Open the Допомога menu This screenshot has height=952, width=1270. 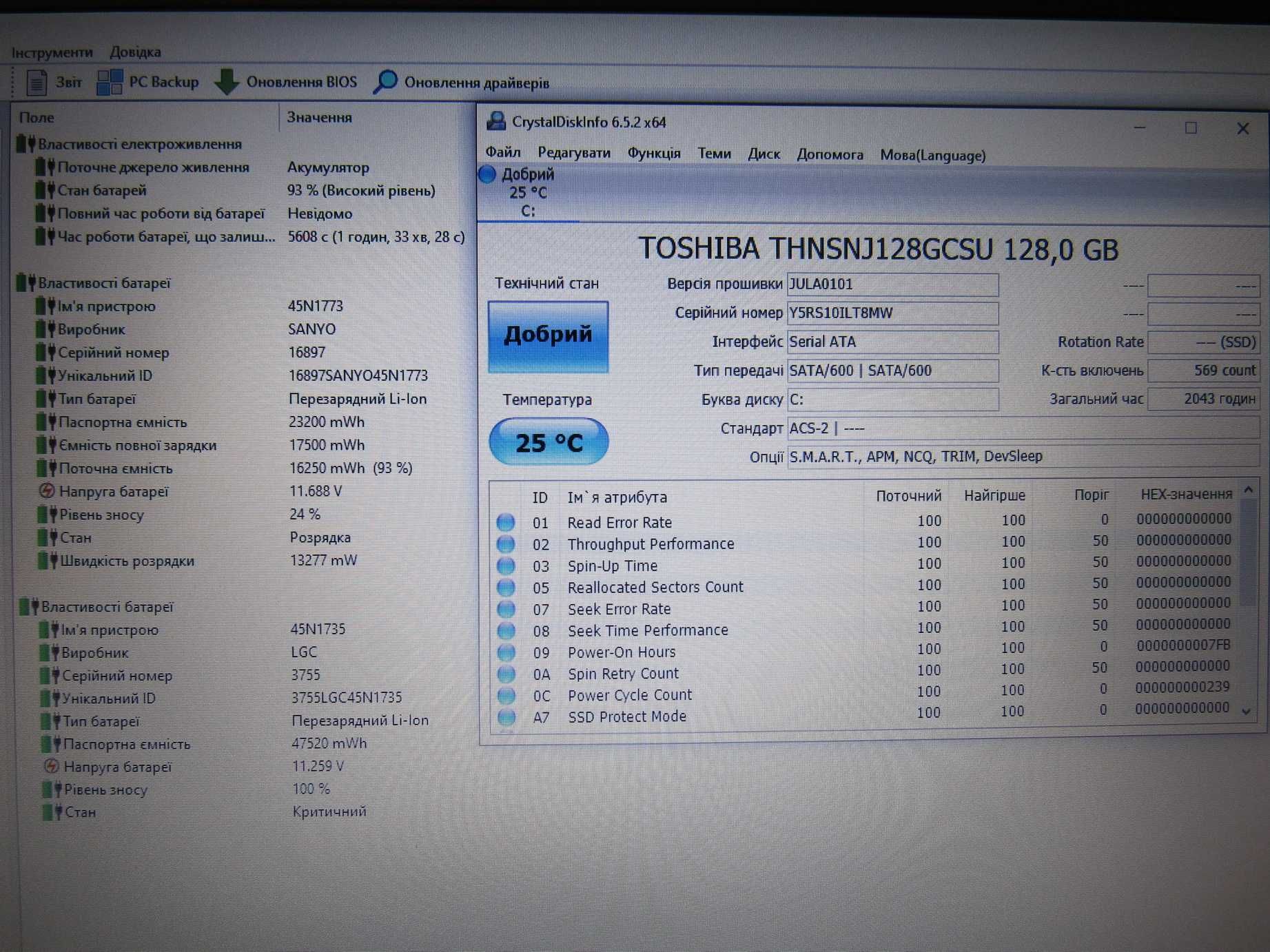click(830, 154)
